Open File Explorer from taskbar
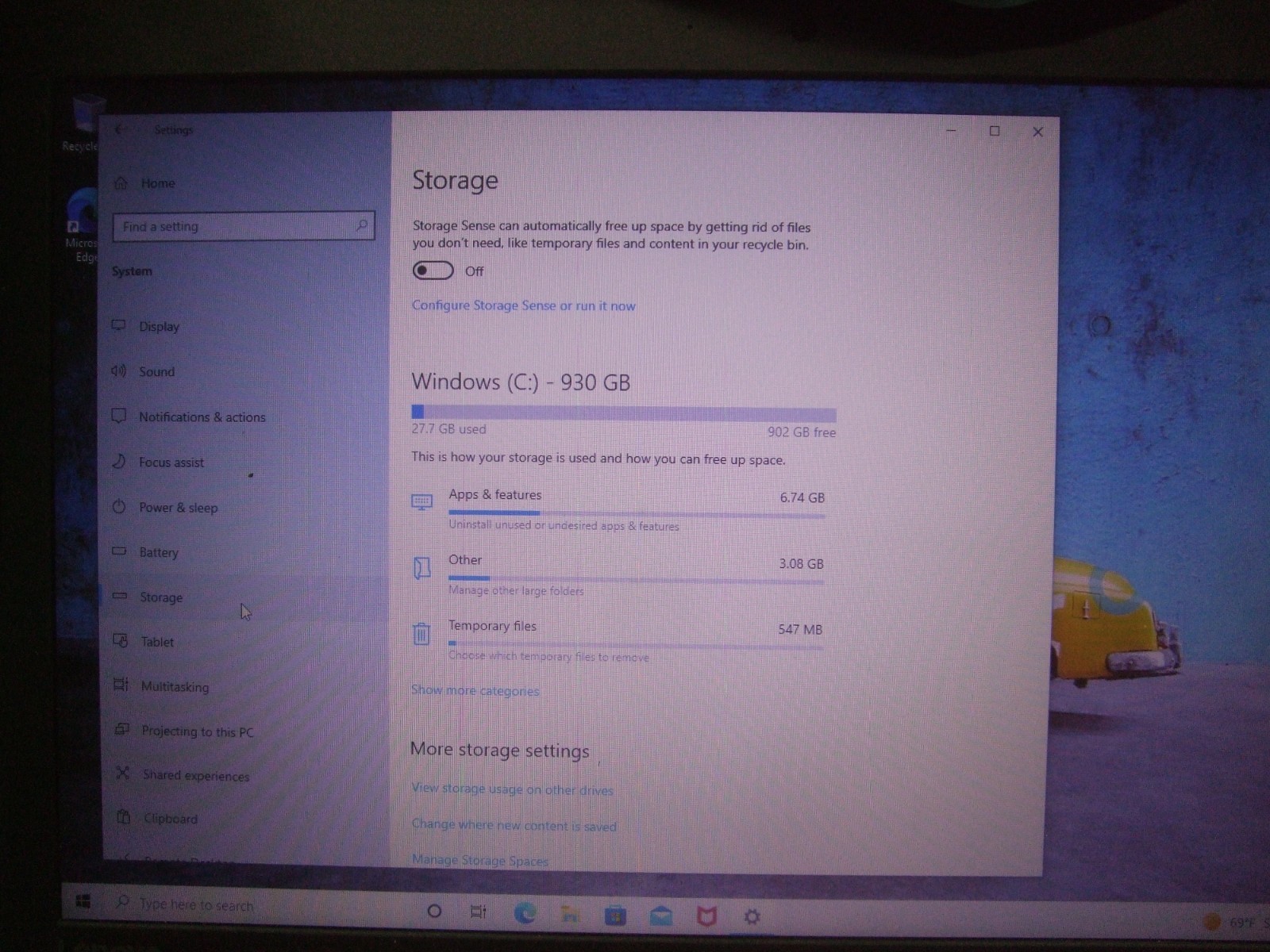The height and width of the screenshot is (952, 1270). point(570,915)
